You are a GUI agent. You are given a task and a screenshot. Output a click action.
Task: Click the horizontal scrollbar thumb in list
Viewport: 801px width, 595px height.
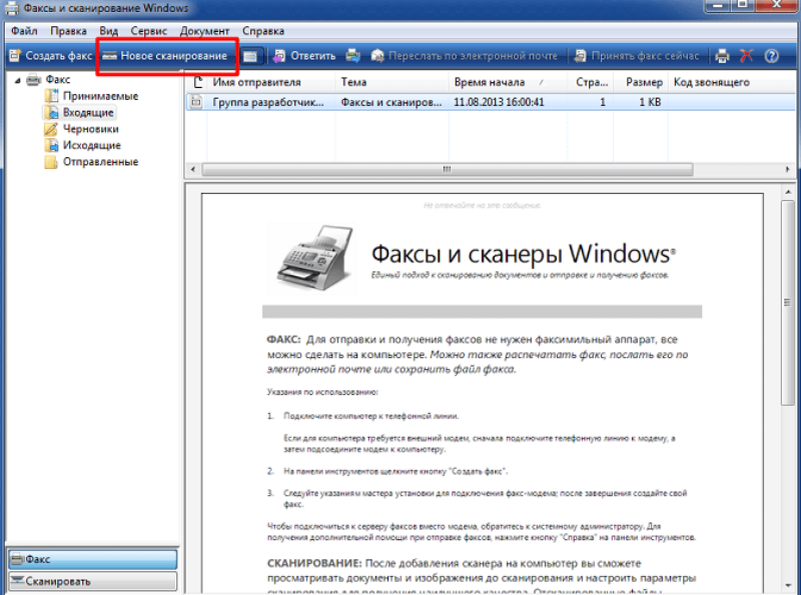point(447,169)
